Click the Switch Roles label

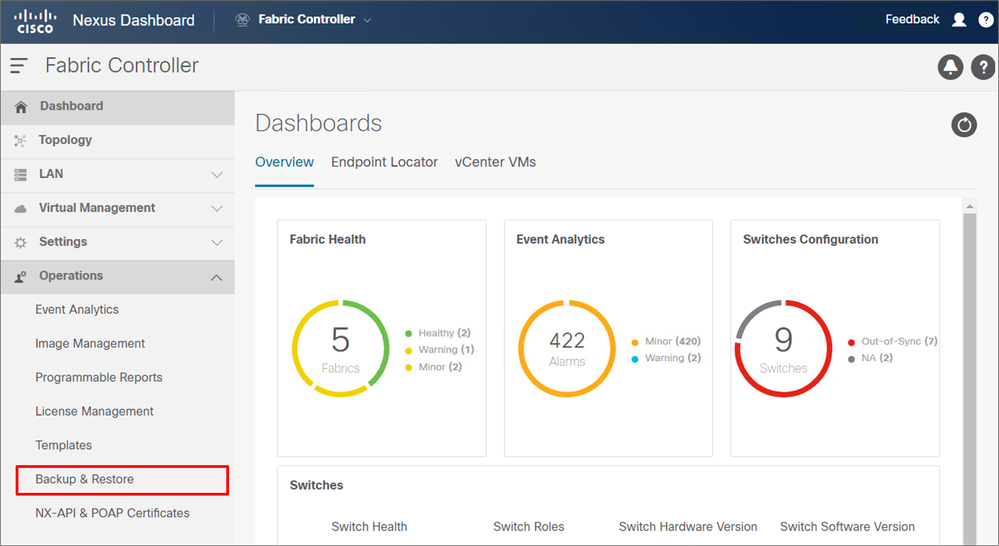tap(528, 527)
